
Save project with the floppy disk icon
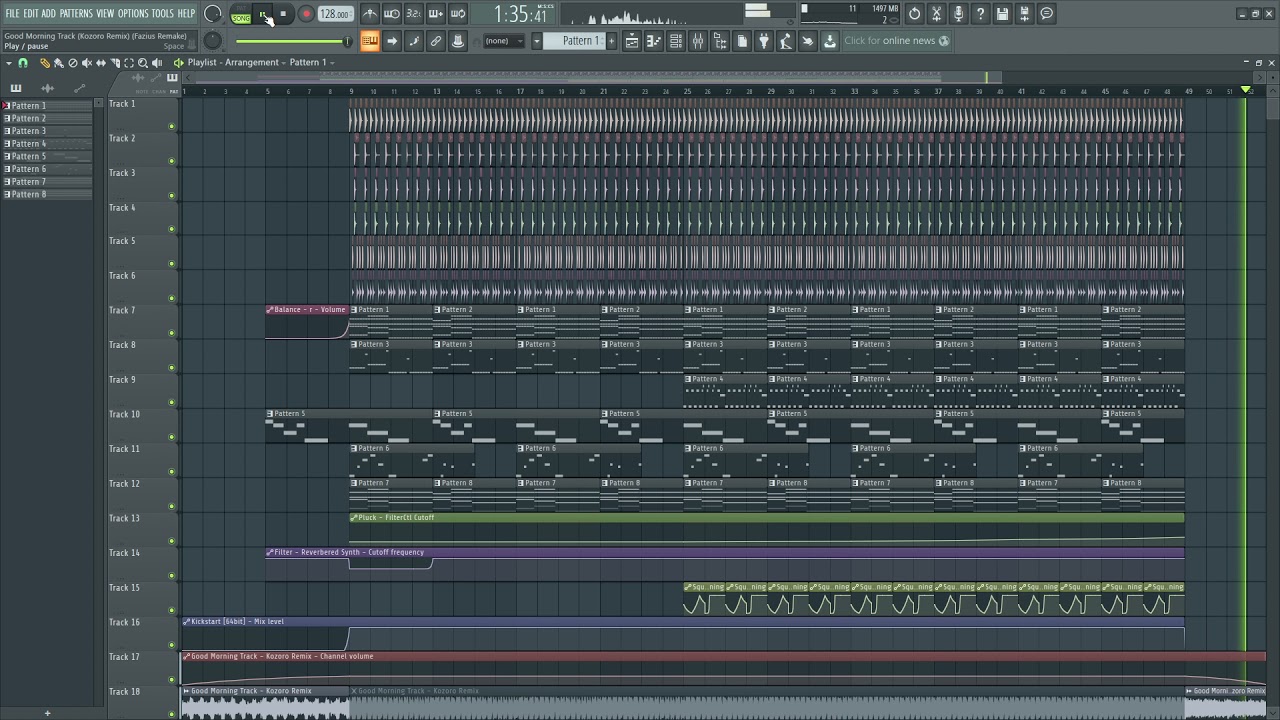(1002, 14)
